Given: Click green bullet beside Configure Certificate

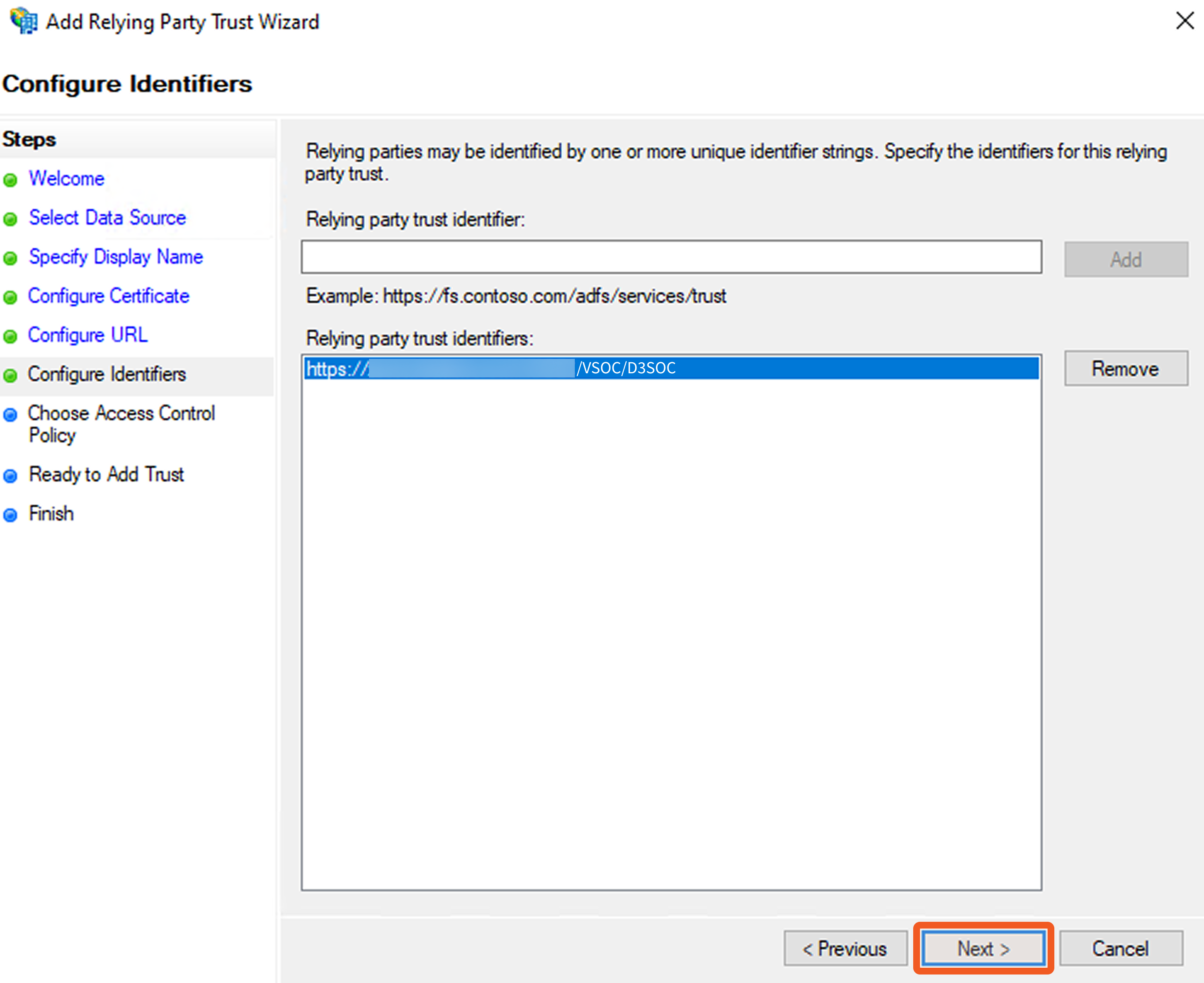Looking at the screenshot, I should click(10, 297).
